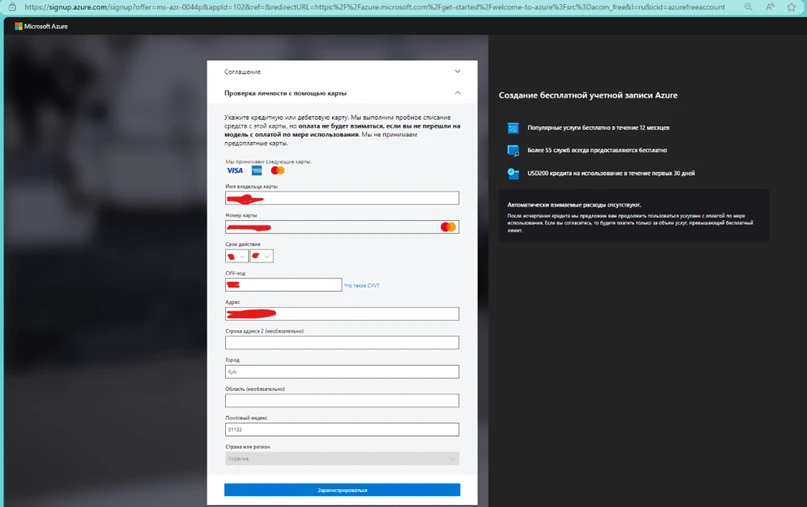Screen dimensions: 807x507
Task: Click Проверка личности с помощью карты header
Action: [342, 93]
